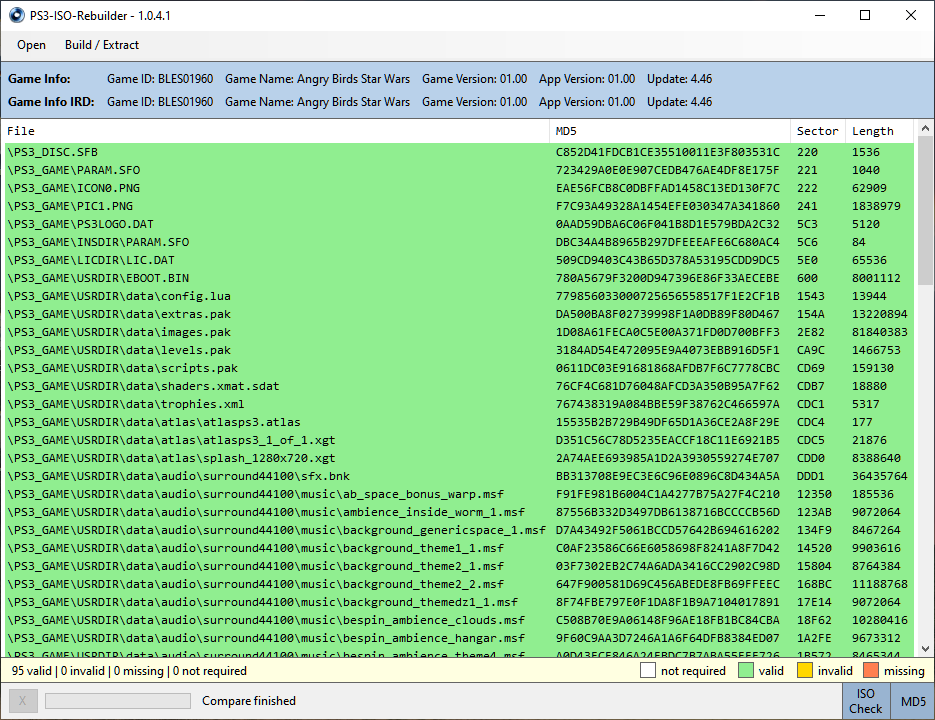This screenshot has height=720, width=935.
Task: Click the X cancel button near progress bar
Action: point(22,701)
